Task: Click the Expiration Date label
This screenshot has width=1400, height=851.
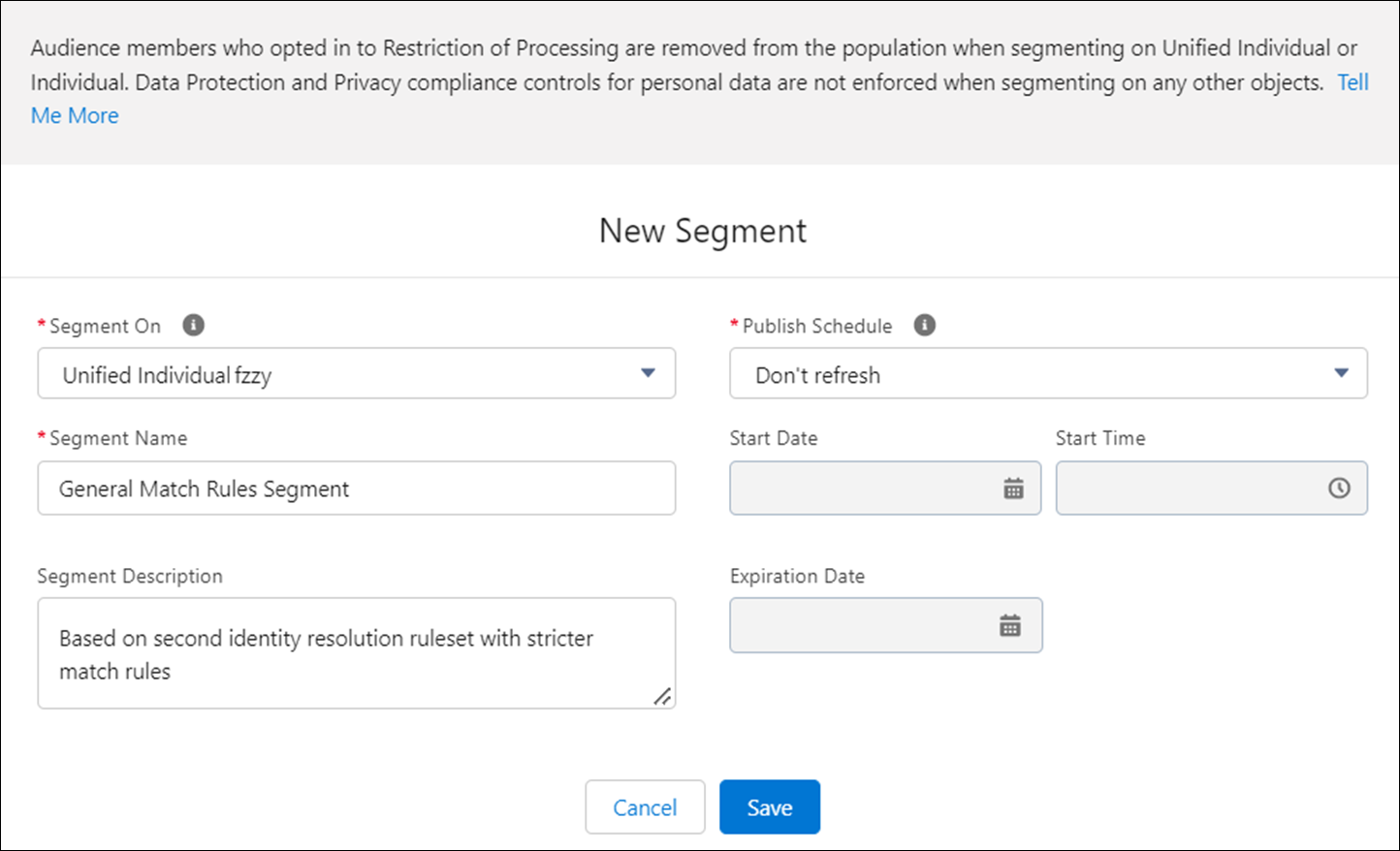Action: [797, 576]
